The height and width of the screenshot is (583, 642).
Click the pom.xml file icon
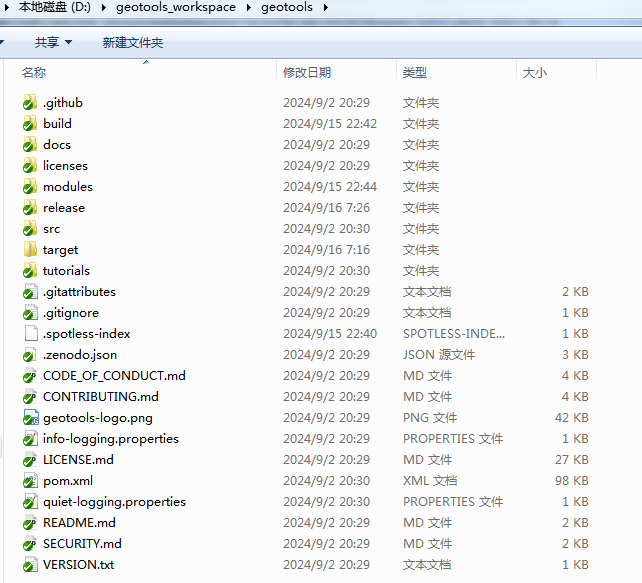(x=30, y=481)
